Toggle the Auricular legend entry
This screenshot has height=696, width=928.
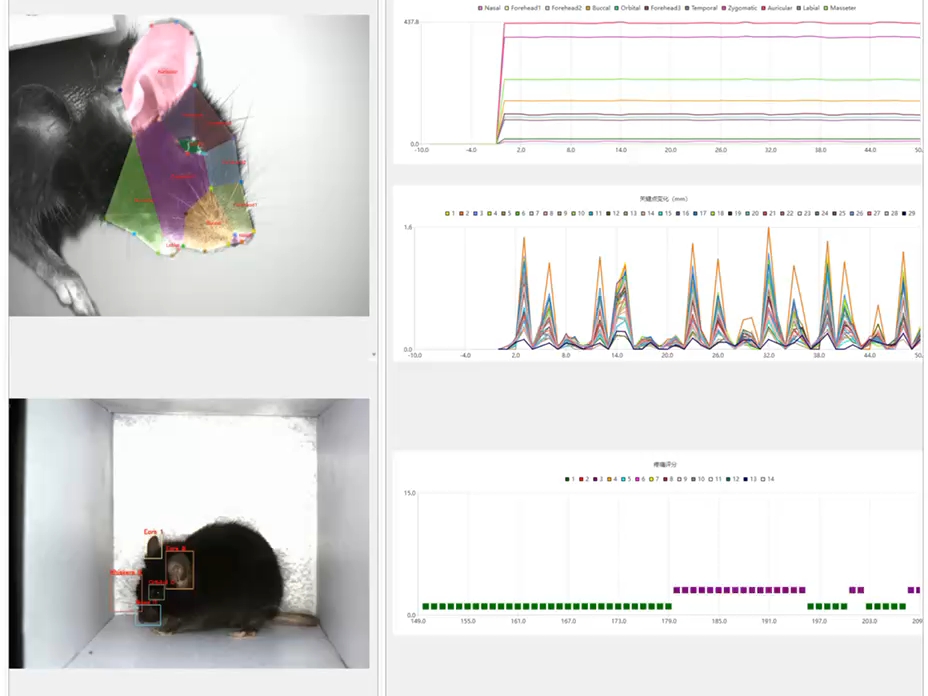pyautogui.click(x=777, y=8)
